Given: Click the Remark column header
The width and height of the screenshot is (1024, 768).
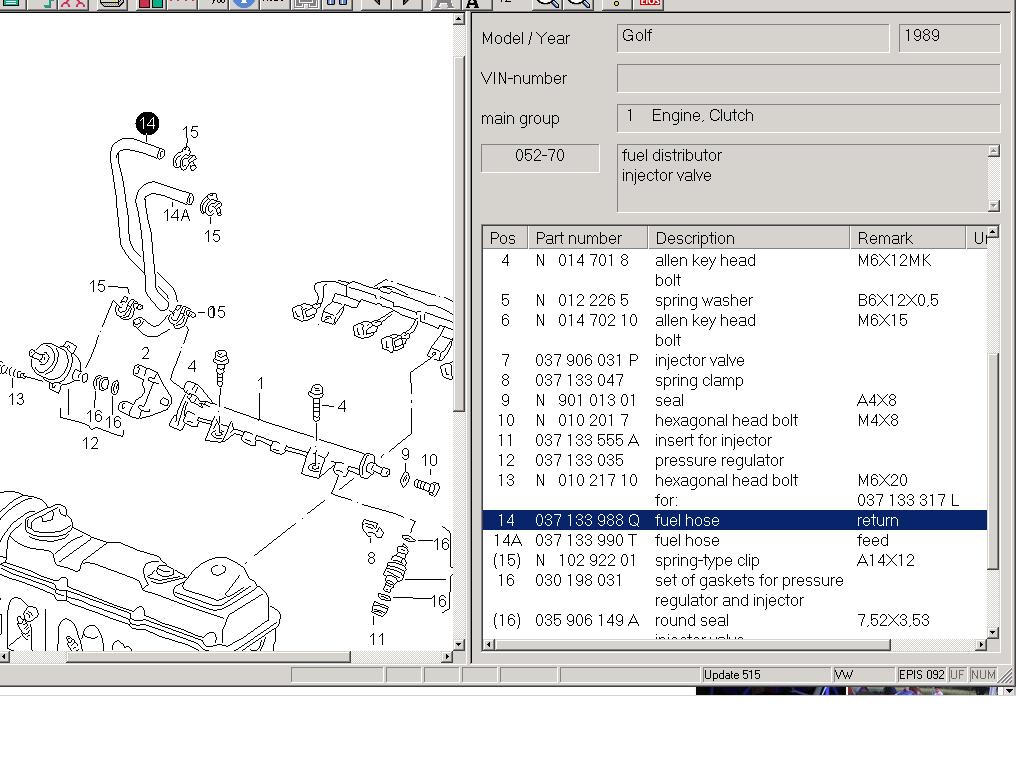Looking at the screenshot, I should (908, 238).
